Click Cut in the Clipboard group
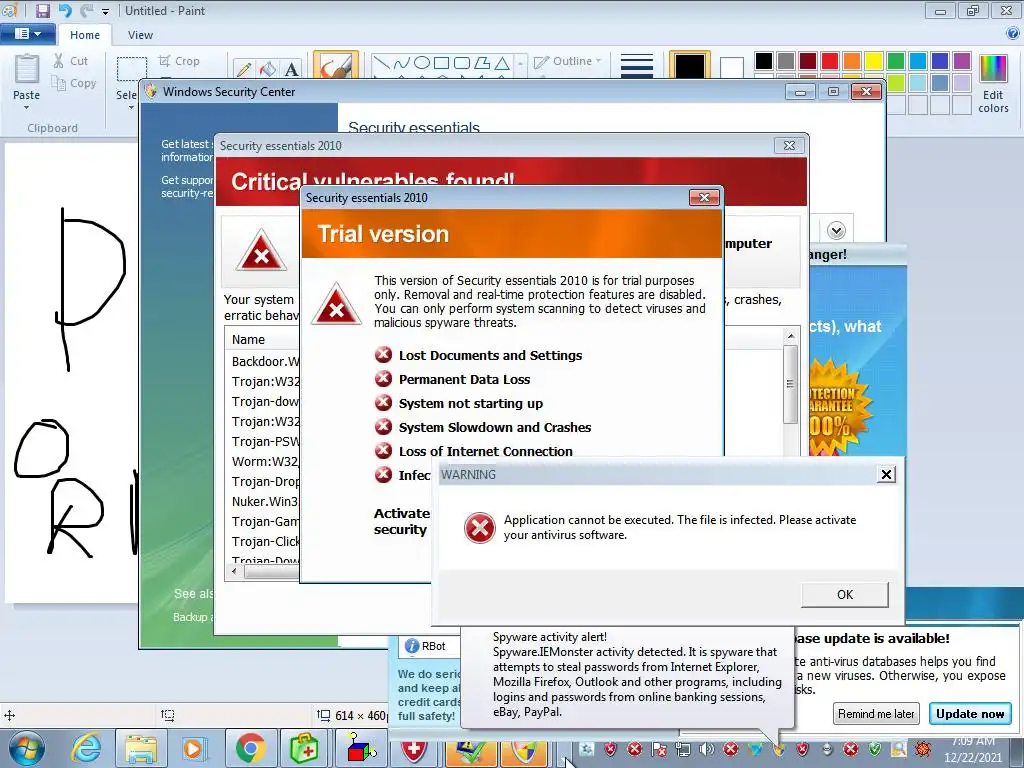Viewport: 1024px width, 768px height. [x=71, y=61]
